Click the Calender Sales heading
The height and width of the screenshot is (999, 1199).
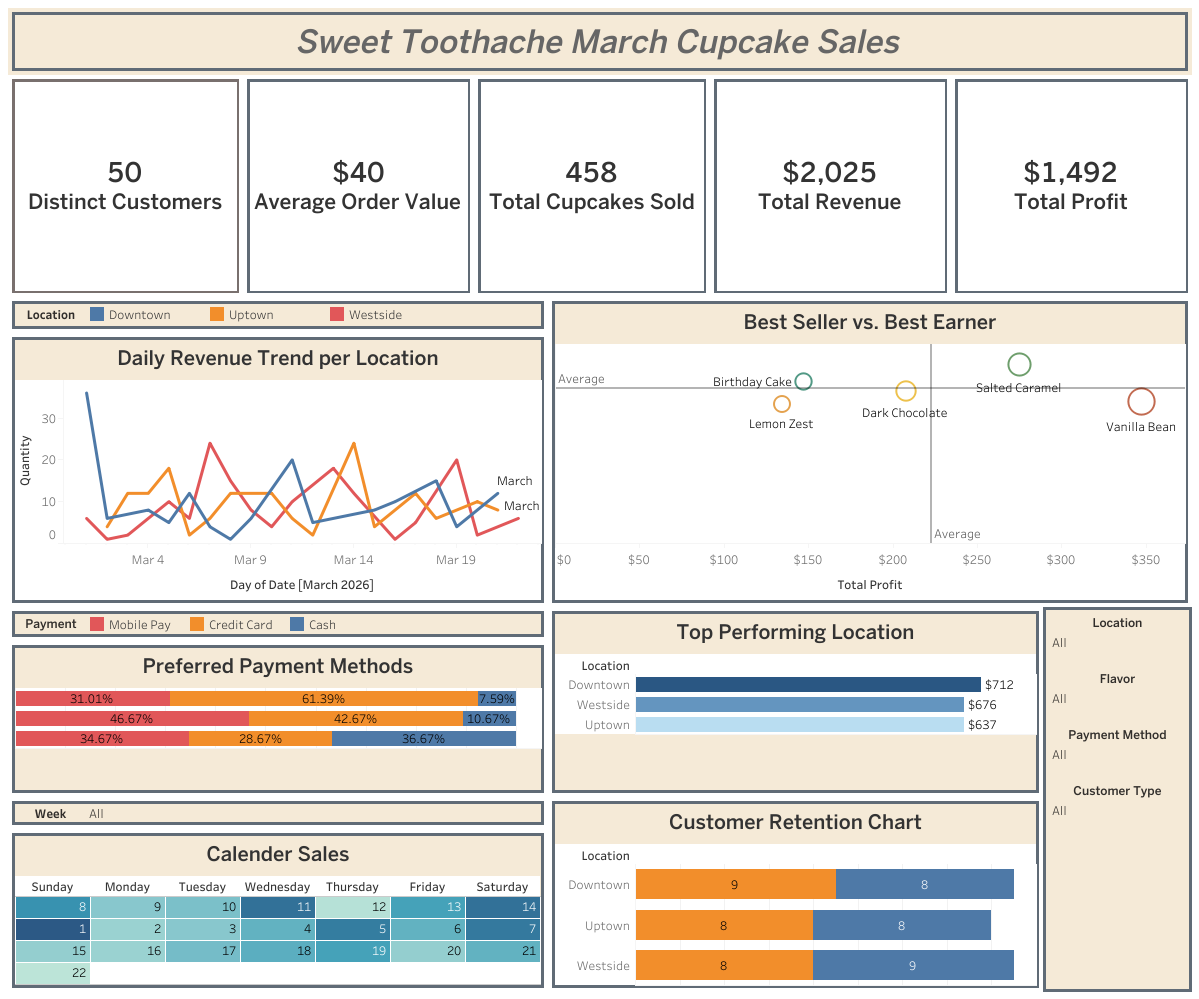pos(278,854)
